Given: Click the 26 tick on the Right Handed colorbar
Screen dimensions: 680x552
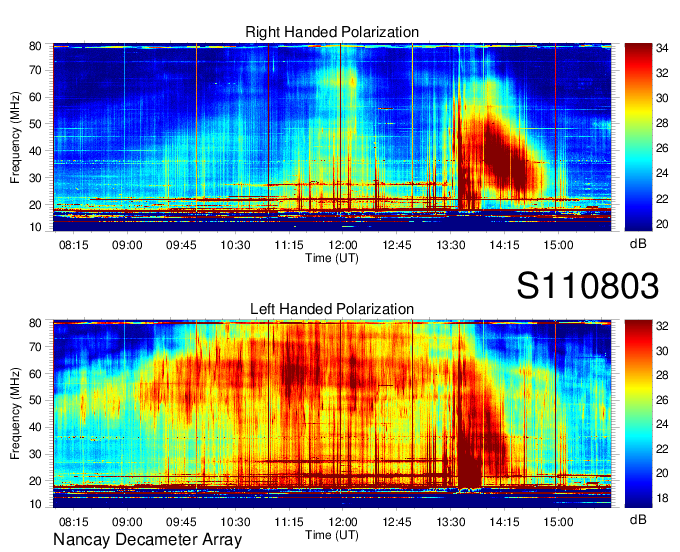Looking at the screenshot, I should click(662, 148).
